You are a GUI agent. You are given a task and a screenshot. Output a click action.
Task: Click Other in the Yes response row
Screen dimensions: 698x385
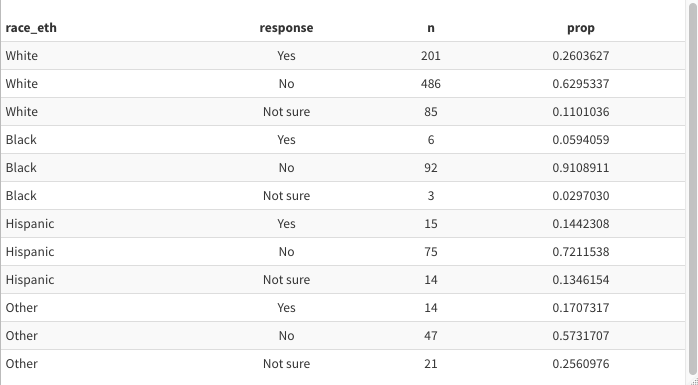(21, 308)
